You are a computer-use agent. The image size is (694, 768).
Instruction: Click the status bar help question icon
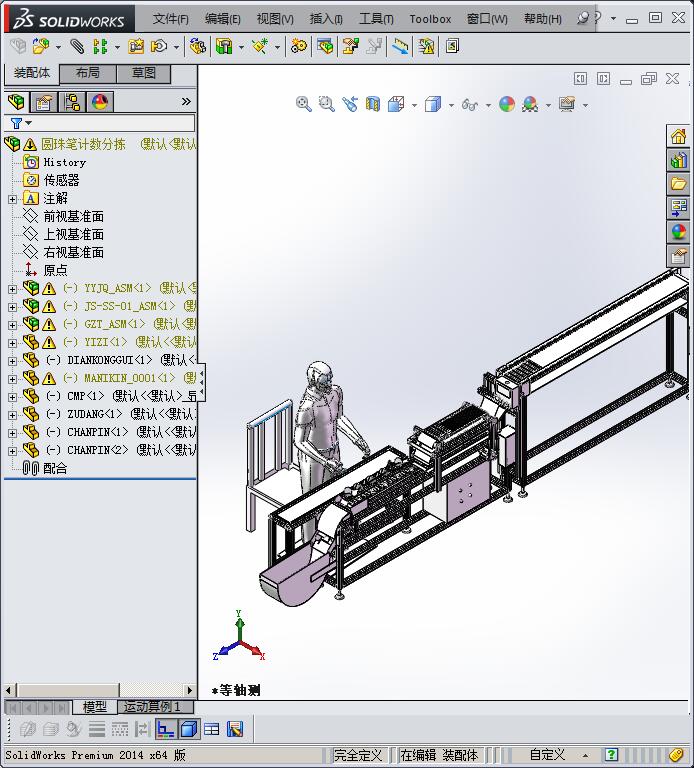[611, 755]
